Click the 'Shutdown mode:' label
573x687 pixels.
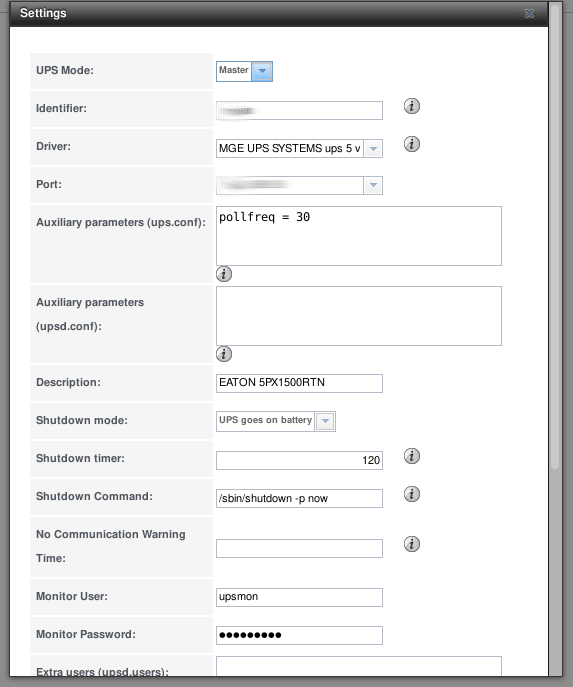(x=82, y=421)
